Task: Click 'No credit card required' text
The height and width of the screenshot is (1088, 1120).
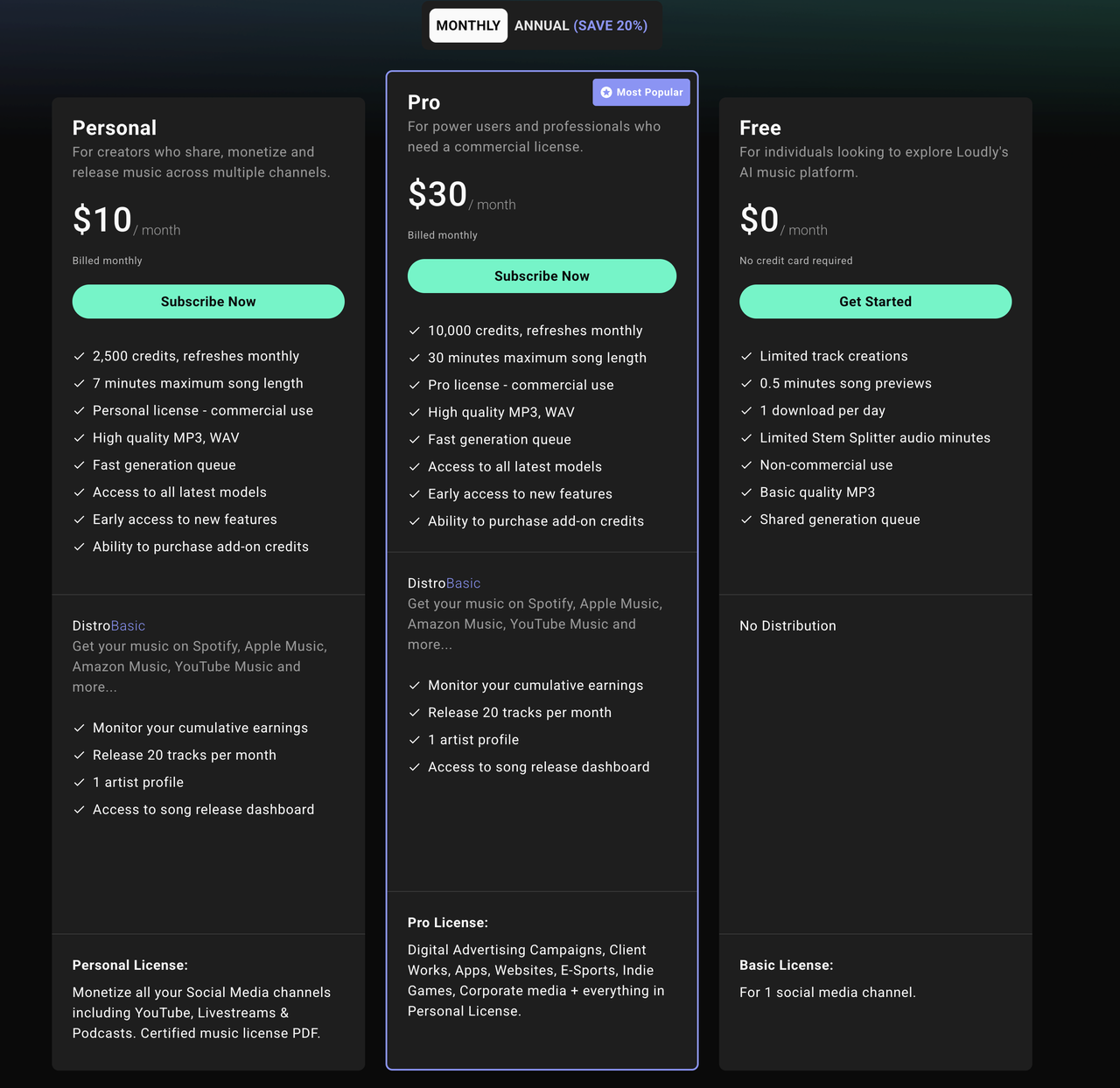Action: click(x=796, y=261)
